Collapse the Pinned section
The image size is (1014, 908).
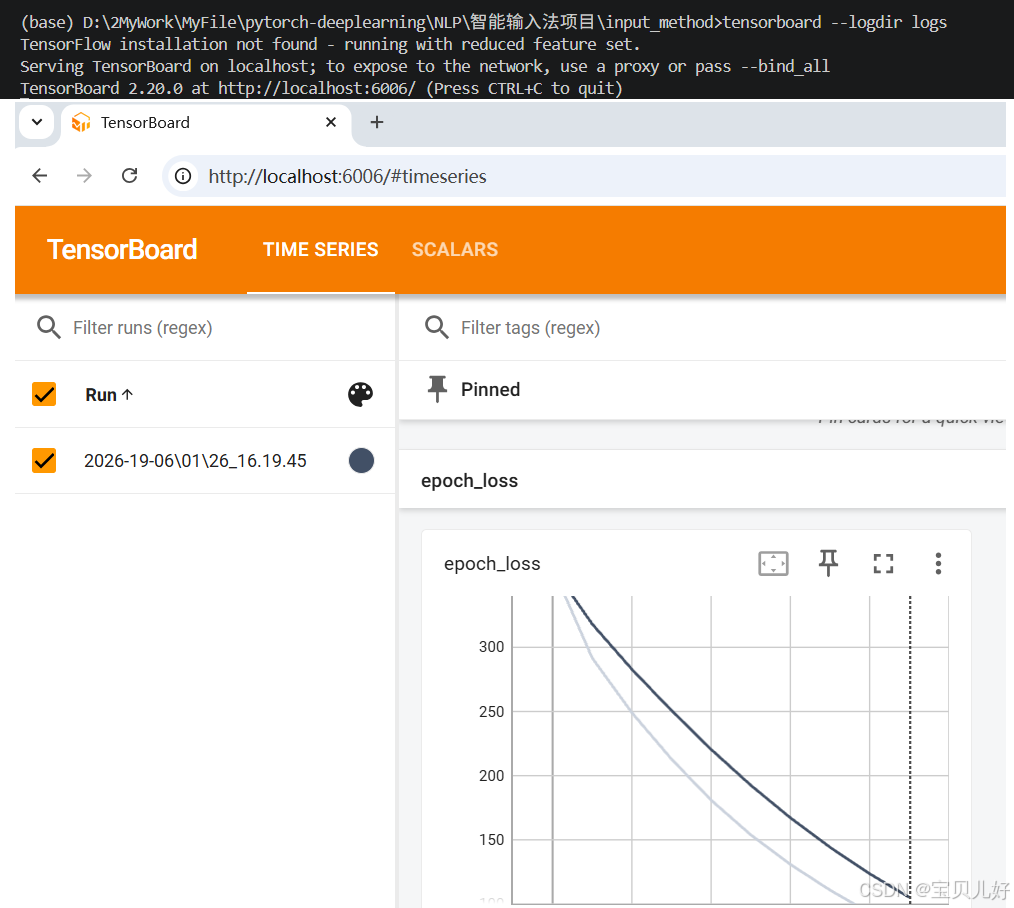(702, 389)
